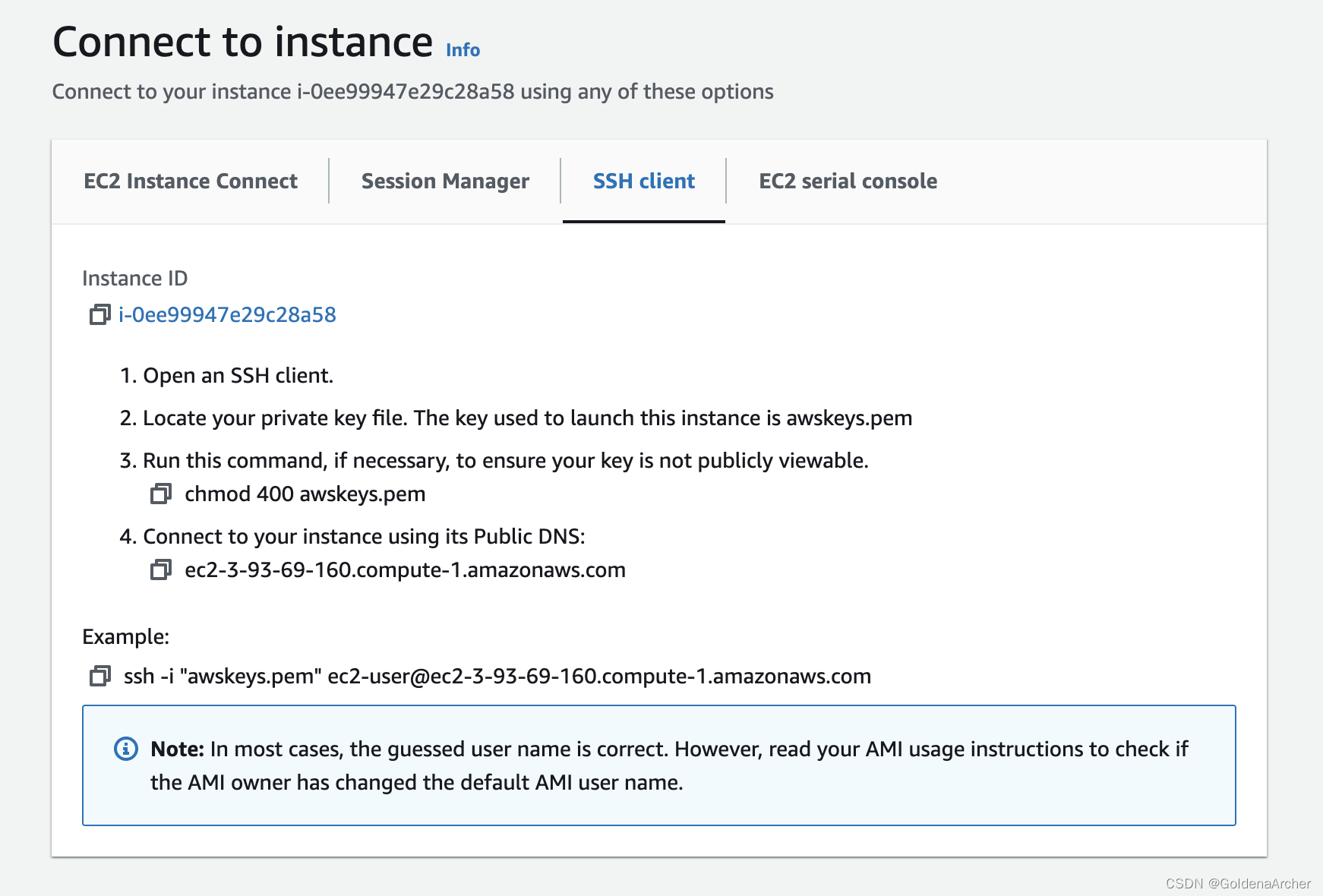Open the Info link beside the heading

tap(463, 50)
